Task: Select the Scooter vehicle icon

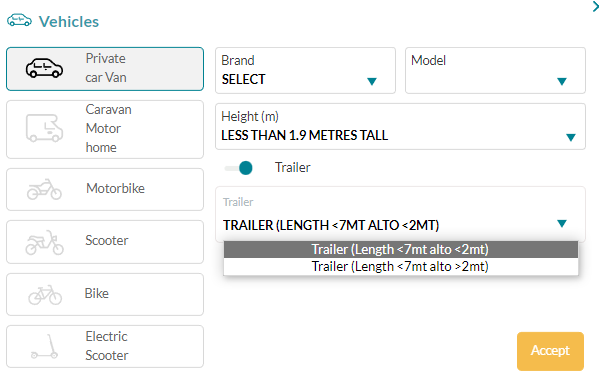Action: (44, 242)
